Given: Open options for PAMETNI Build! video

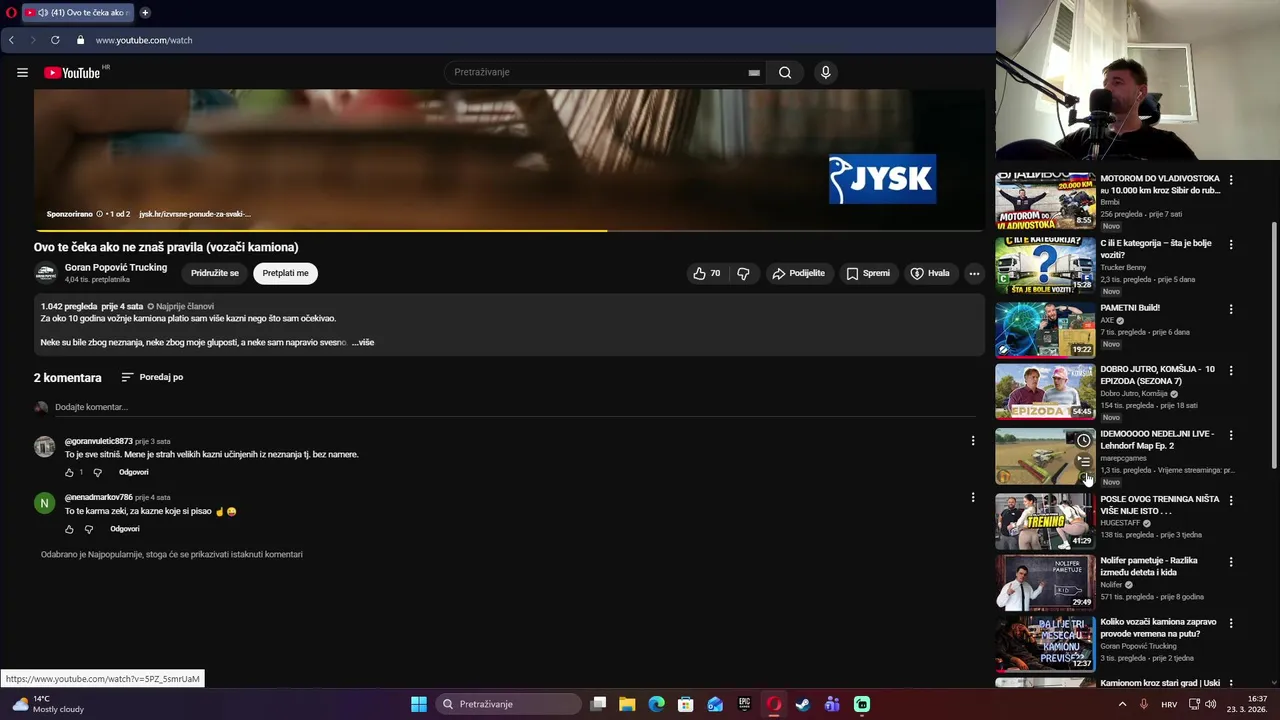Looking at the screenshot, I should pyautogui.click(x=1231, y=309).
